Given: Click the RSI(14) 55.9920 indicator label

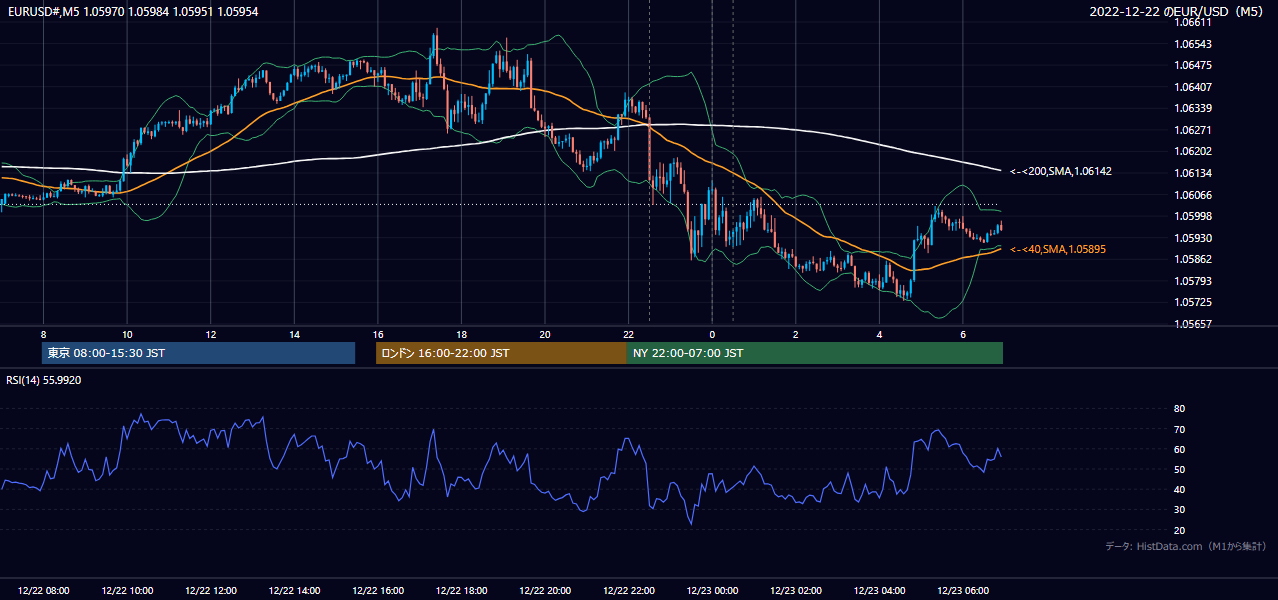Looking at the screenshot, I should tap(44, 380).
